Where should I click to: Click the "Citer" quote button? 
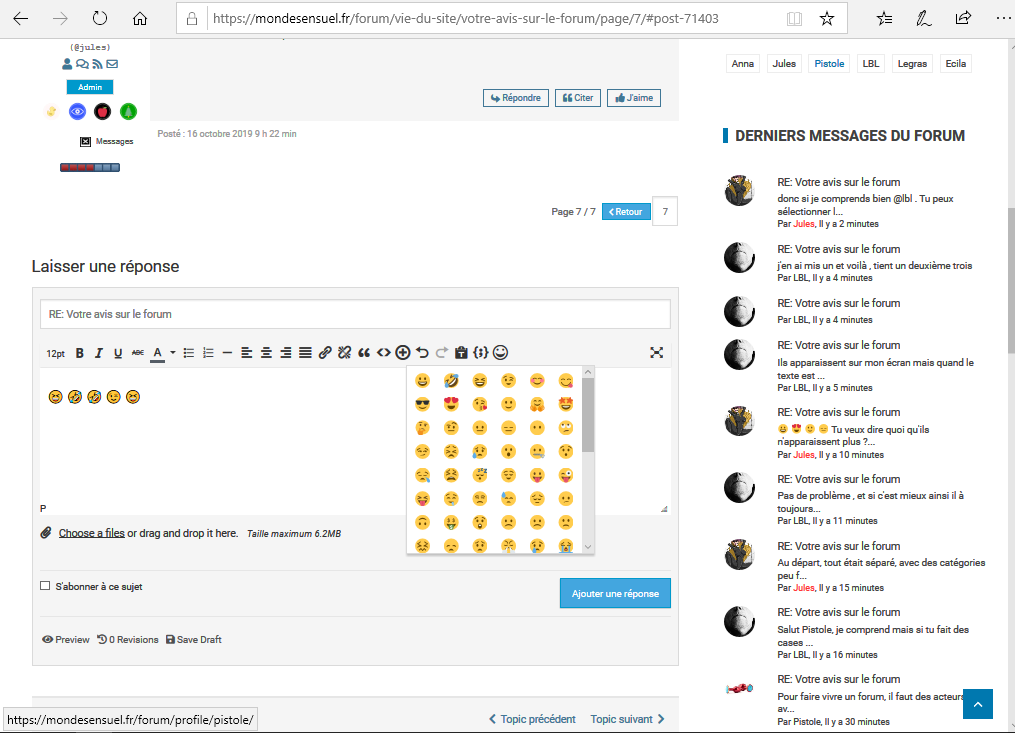pos(578,98)
